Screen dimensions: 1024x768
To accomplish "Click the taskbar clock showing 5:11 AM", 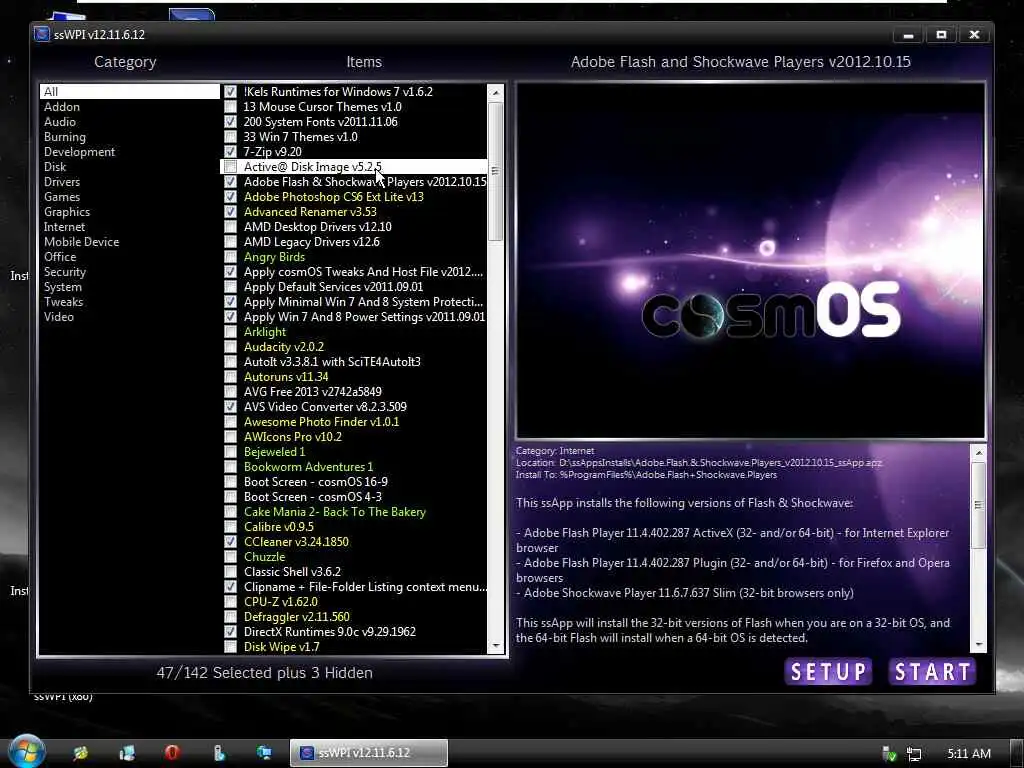I will point(969,754).
